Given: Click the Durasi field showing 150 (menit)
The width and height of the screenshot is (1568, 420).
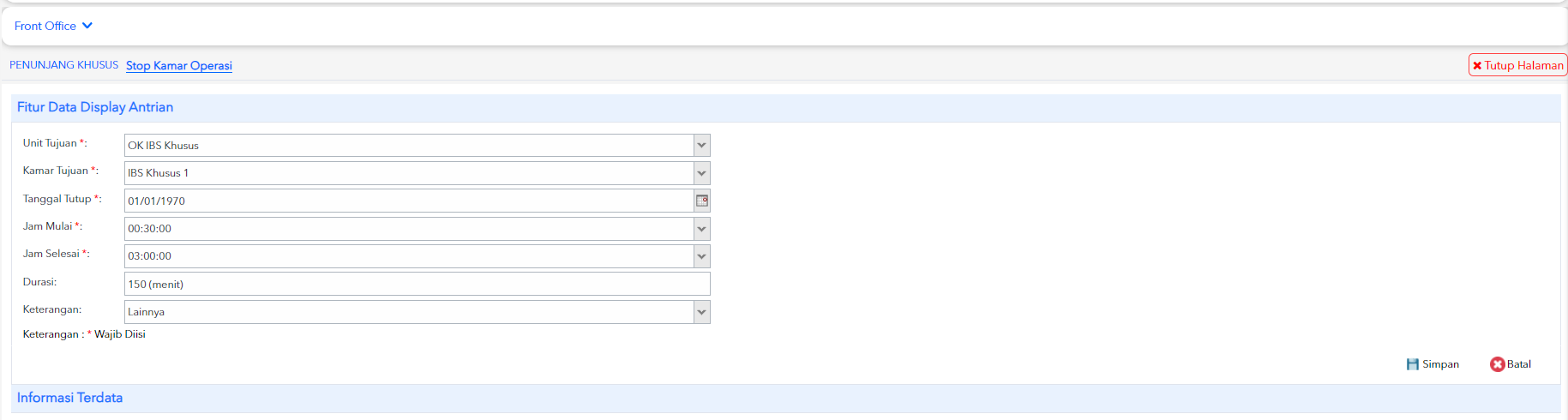Looking at the screenshot, I should [418, 284].
